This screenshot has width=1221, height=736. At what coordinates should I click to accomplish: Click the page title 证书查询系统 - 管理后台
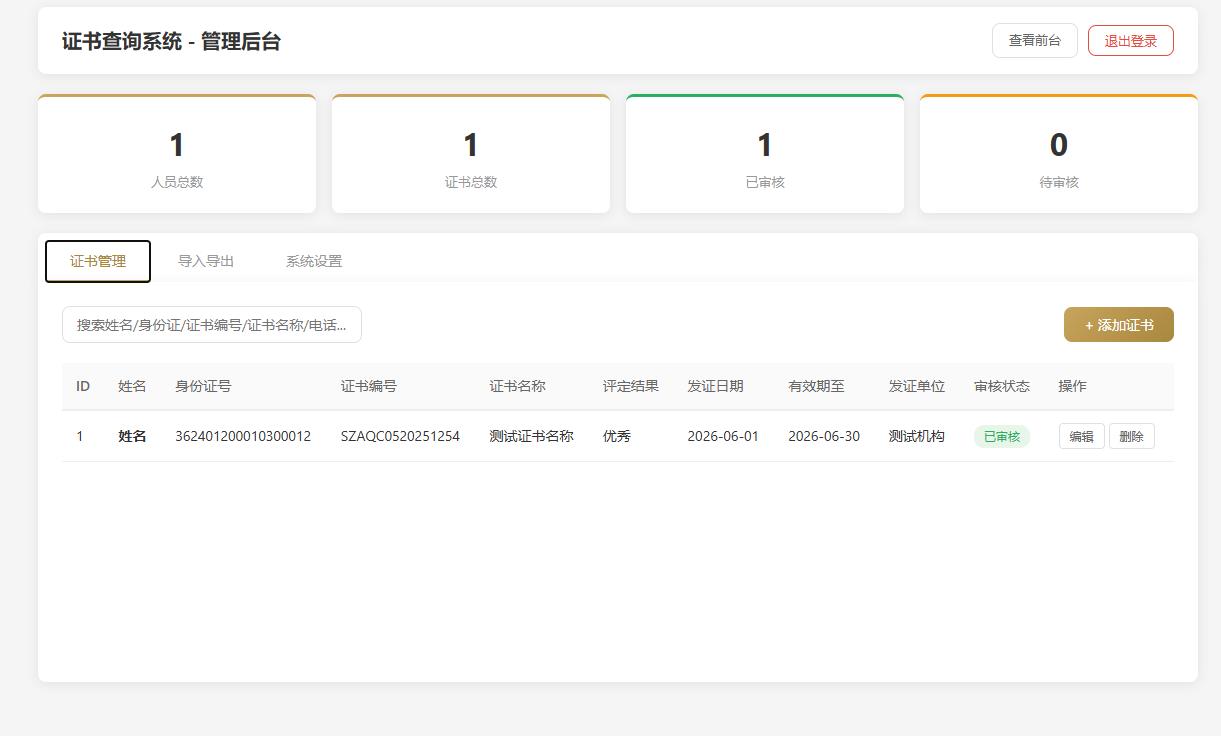[x=172, y=41]
